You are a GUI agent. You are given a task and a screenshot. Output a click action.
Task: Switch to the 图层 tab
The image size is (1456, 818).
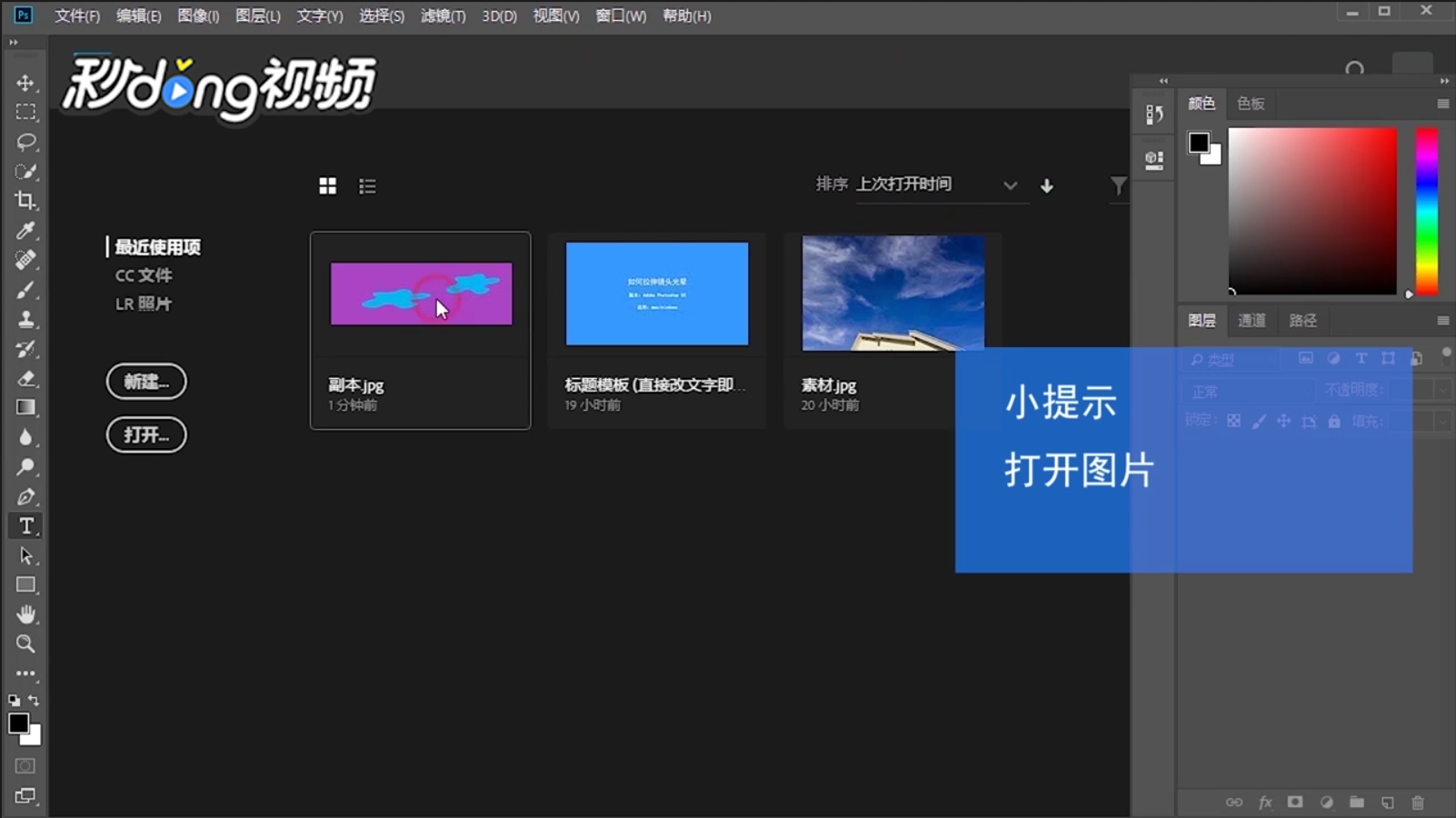(1202, 320)
